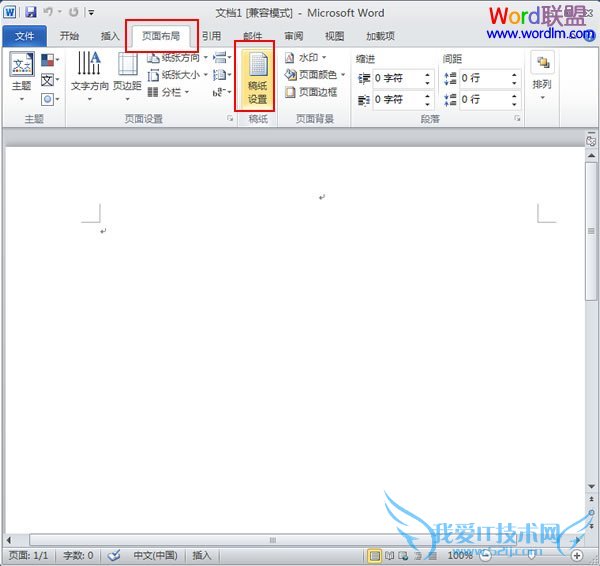This screenshot has height=566, width=600.
Task: Toggle the 插入 insert mode indicator
Action: (x=202, y=555)
